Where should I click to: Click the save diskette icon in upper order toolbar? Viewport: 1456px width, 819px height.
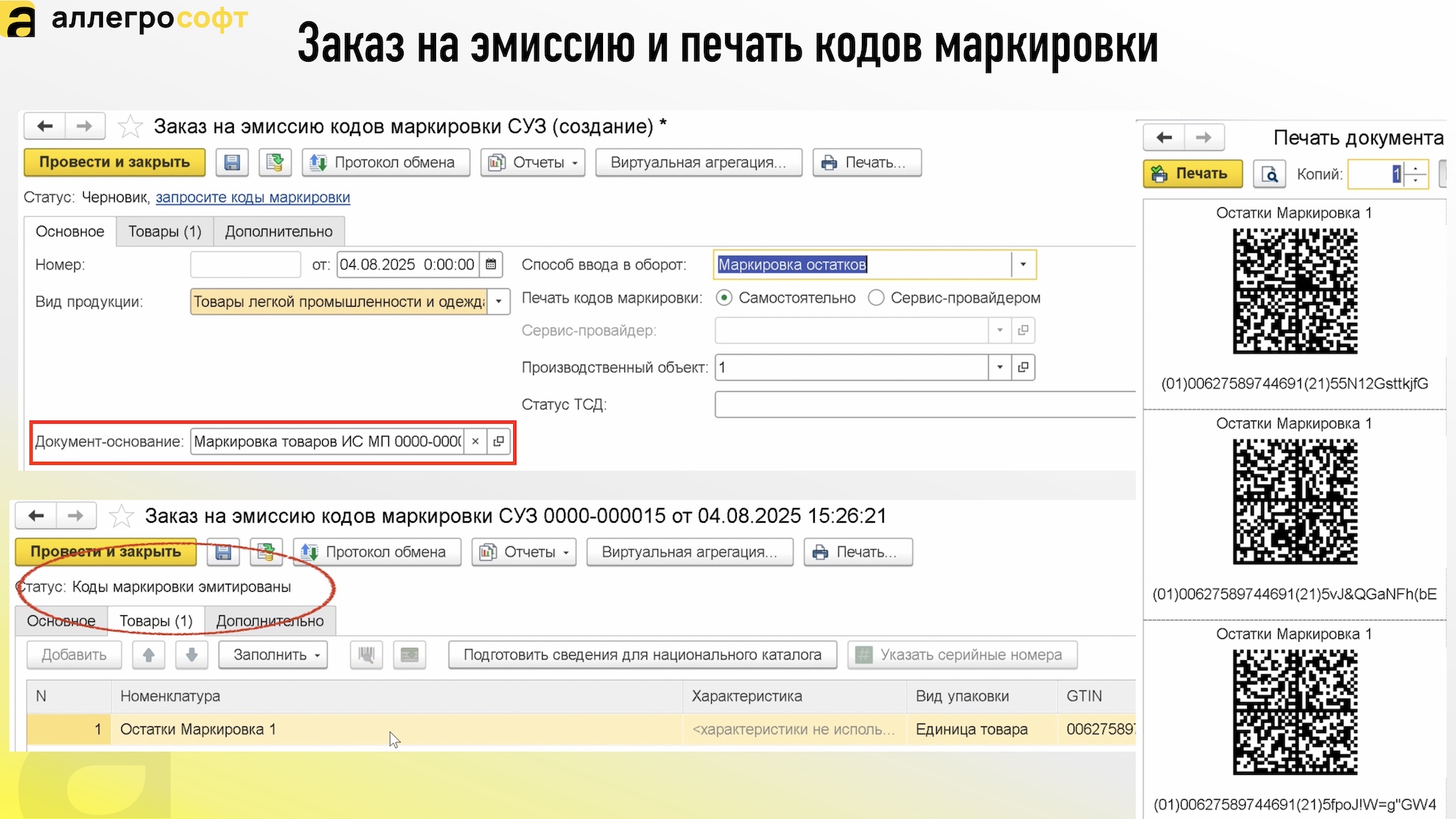(232, 162)
